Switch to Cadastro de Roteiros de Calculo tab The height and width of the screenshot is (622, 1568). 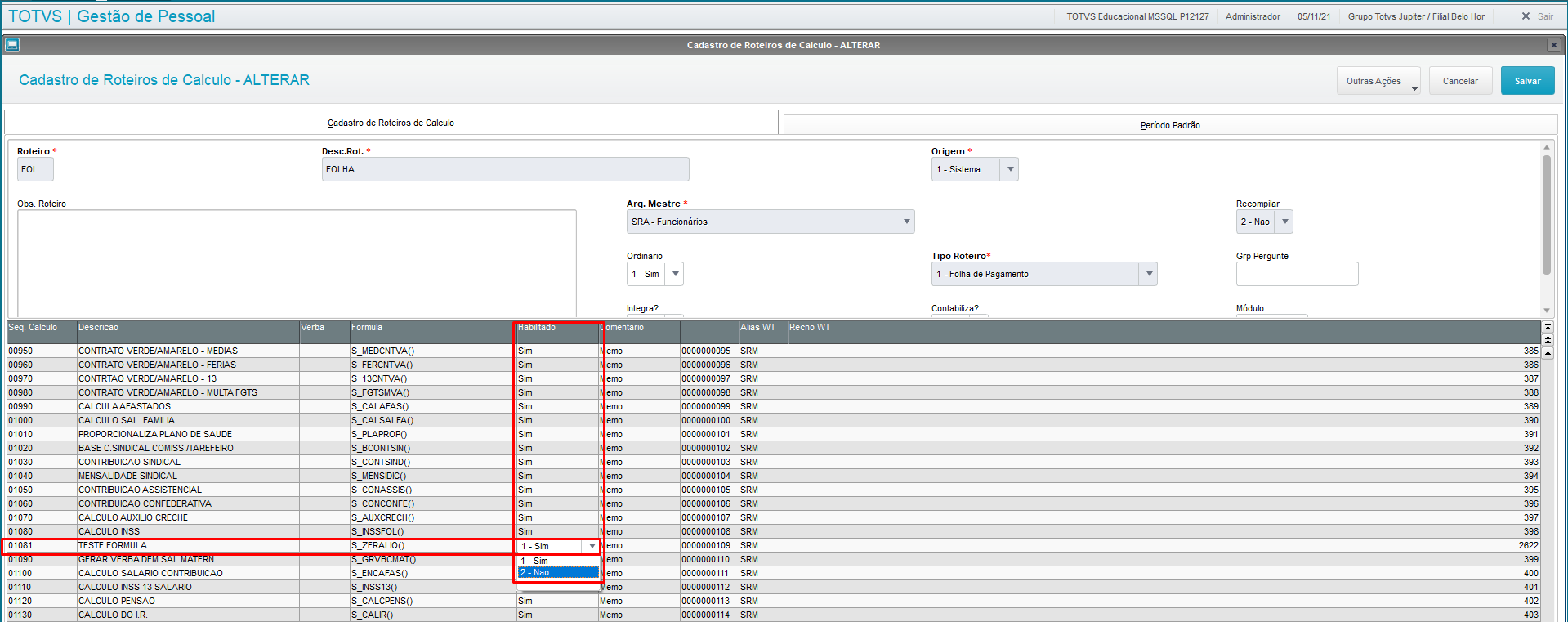click(391, 123)
